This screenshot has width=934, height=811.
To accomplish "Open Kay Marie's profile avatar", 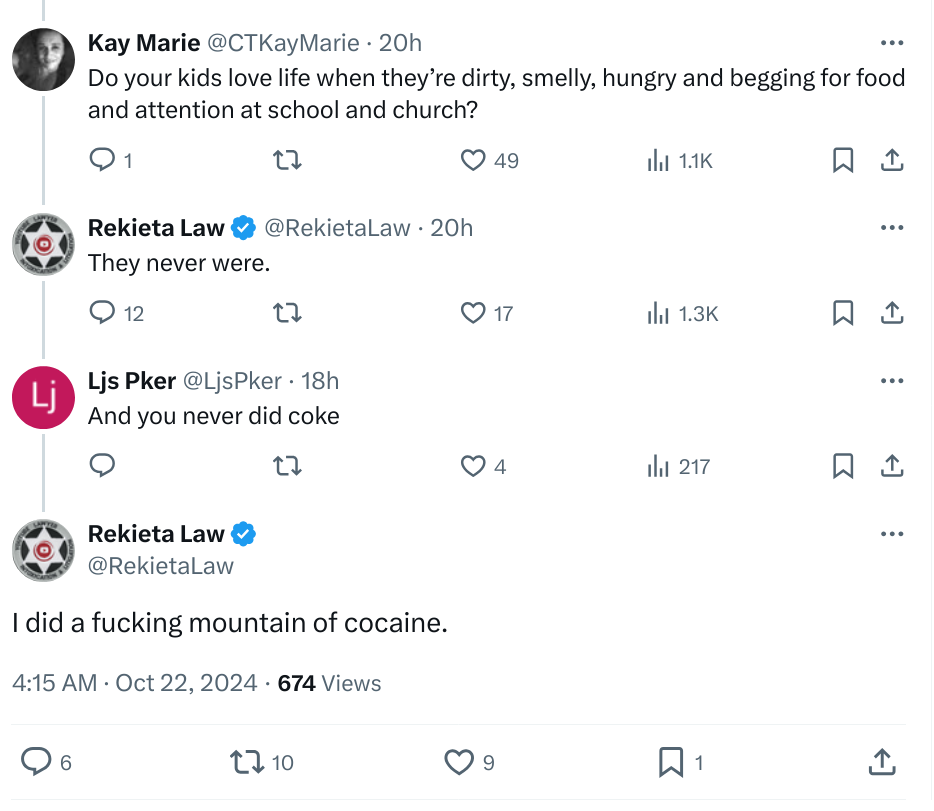I will click(43, 60).
